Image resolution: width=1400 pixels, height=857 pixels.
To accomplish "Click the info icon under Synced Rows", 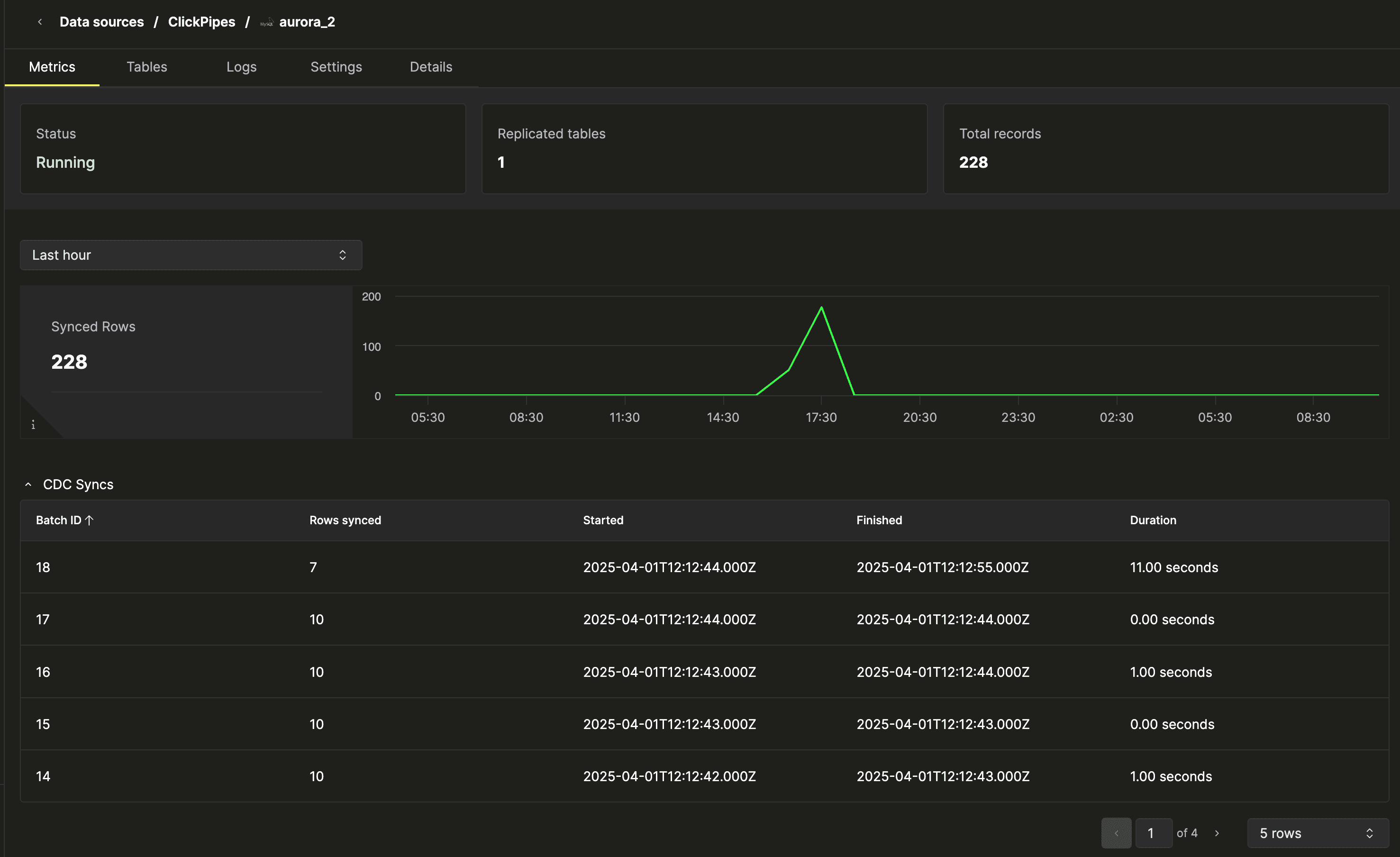I will tap(33, 425).
